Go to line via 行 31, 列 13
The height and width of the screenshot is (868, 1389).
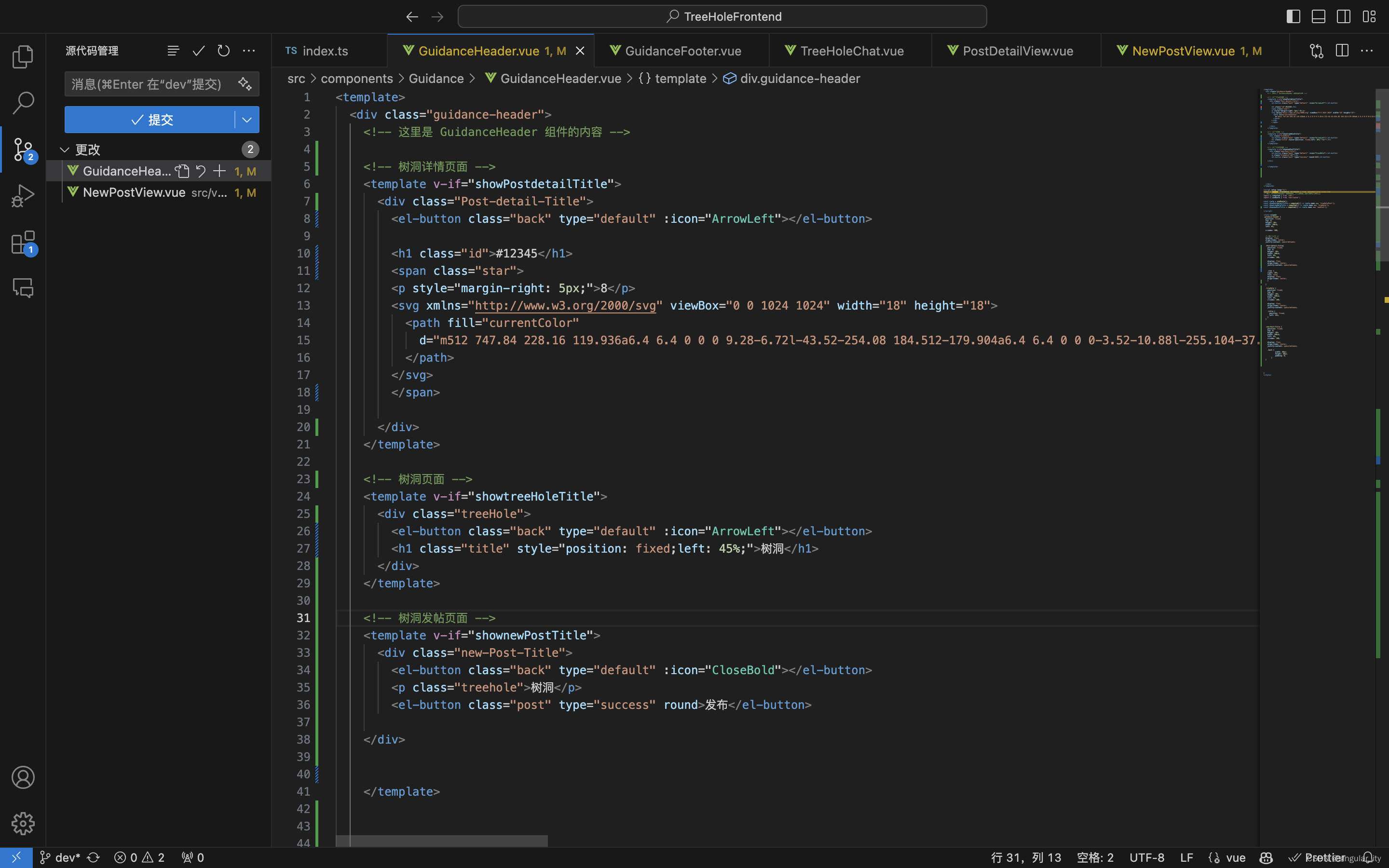(1026, 857)
